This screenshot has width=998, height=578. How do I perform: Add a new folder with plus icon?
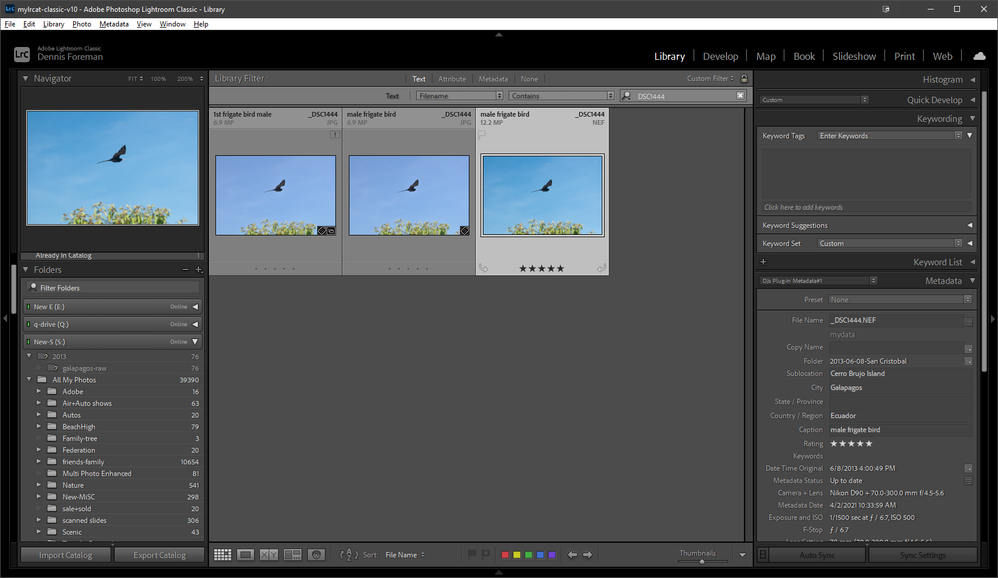click(x=199, y=270)
